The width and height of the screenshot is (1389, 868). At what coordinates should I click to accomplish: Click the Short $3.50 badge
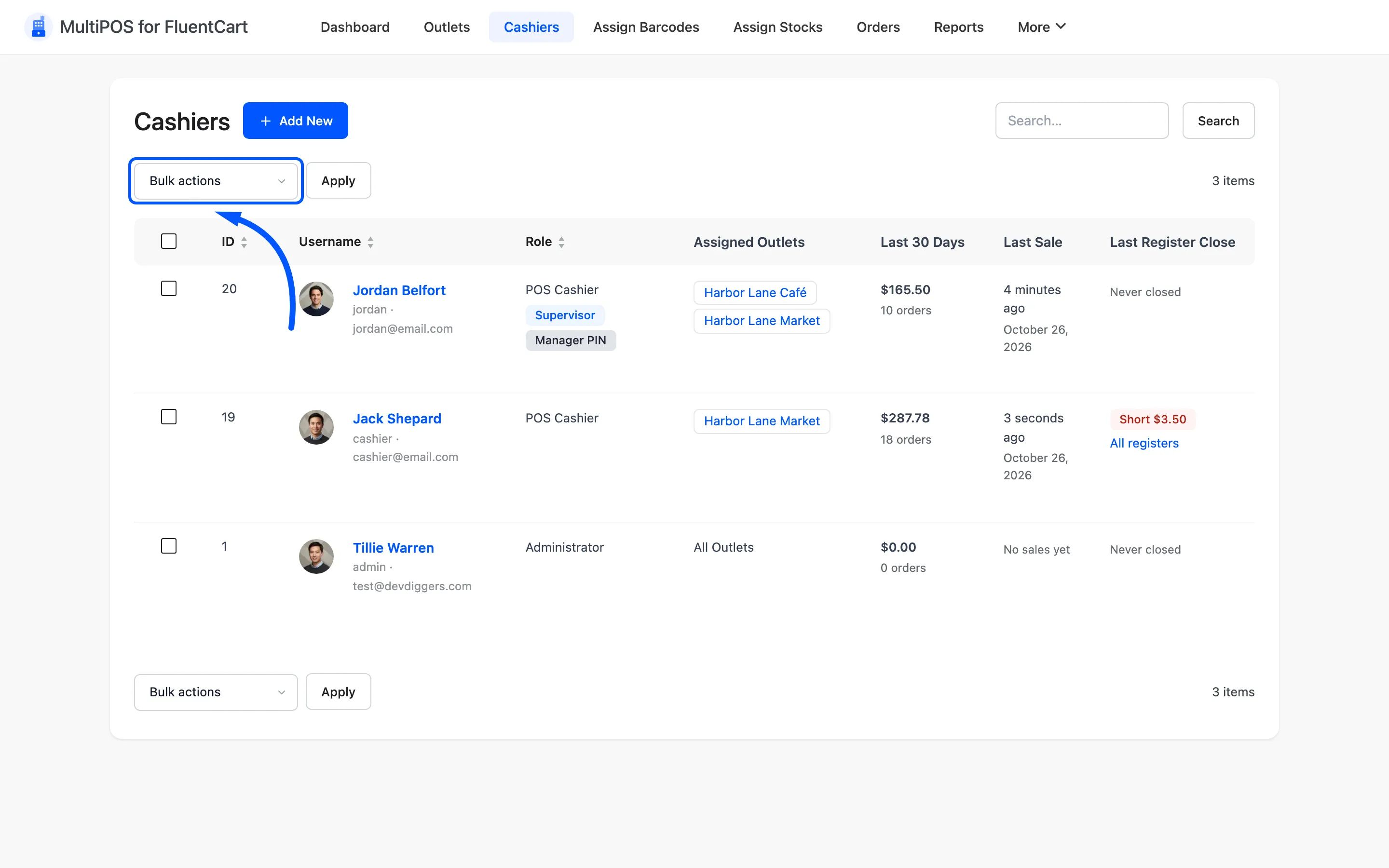[1153, 420]
